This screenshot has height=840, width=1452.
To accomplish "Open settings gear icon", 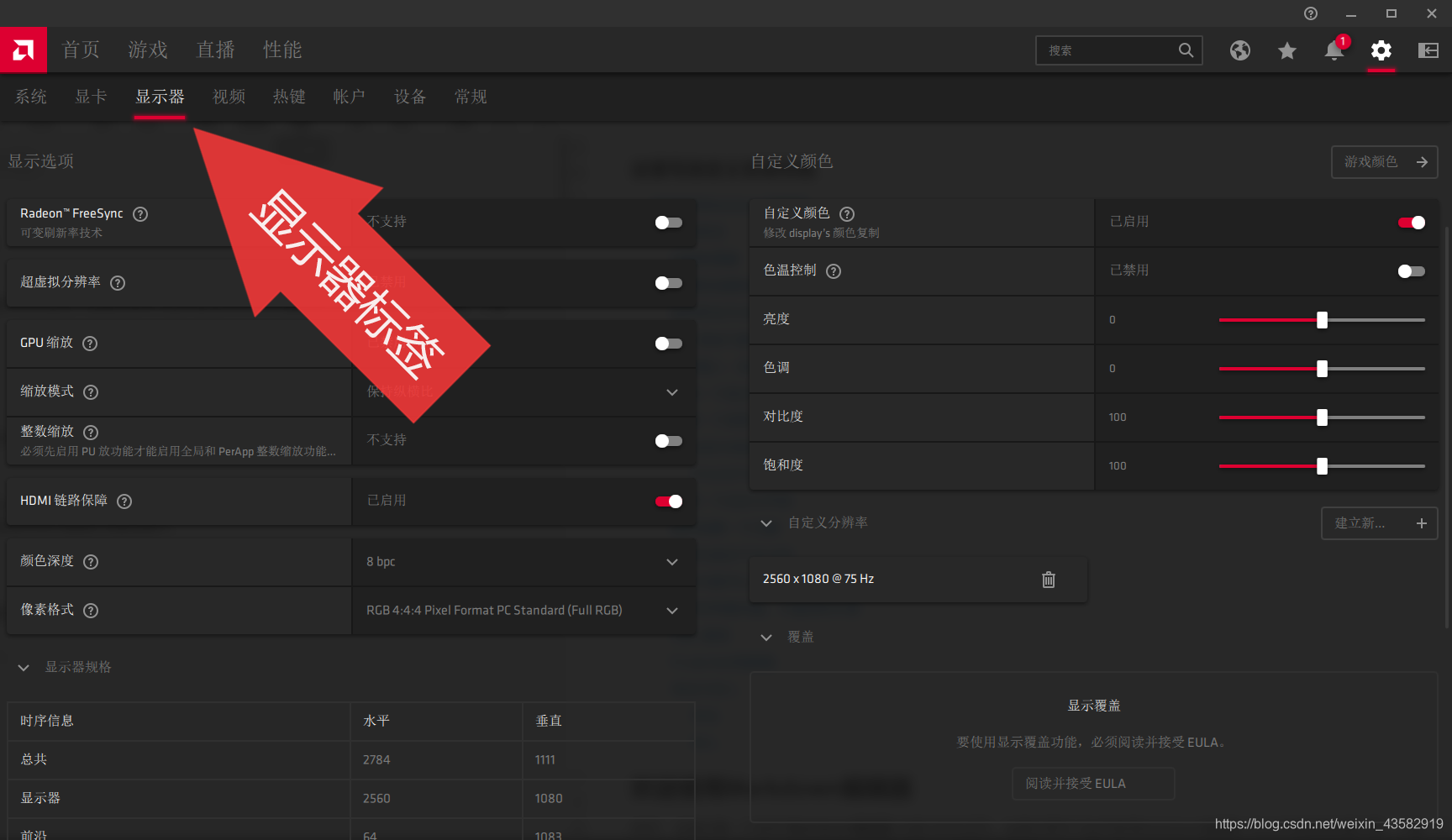I will point(1381,50).
